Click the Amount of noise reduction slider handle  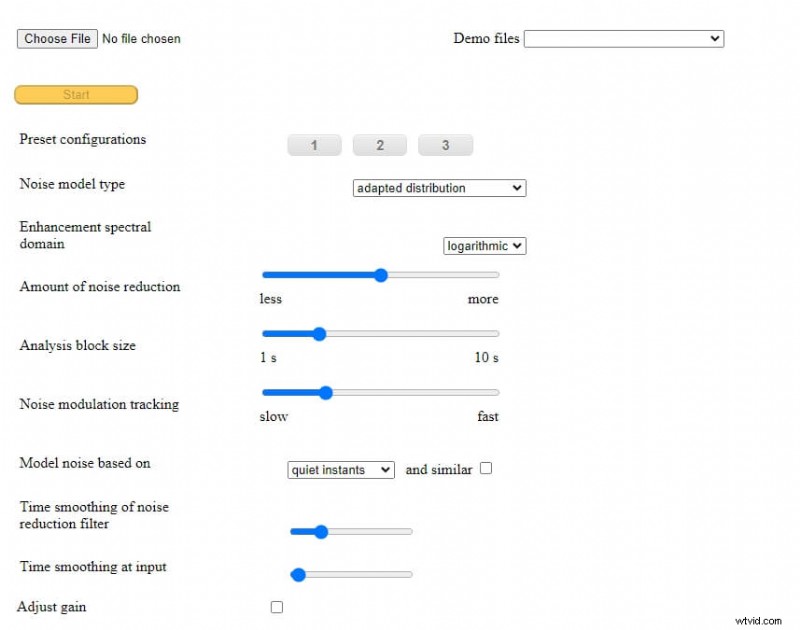pos(380,275)
